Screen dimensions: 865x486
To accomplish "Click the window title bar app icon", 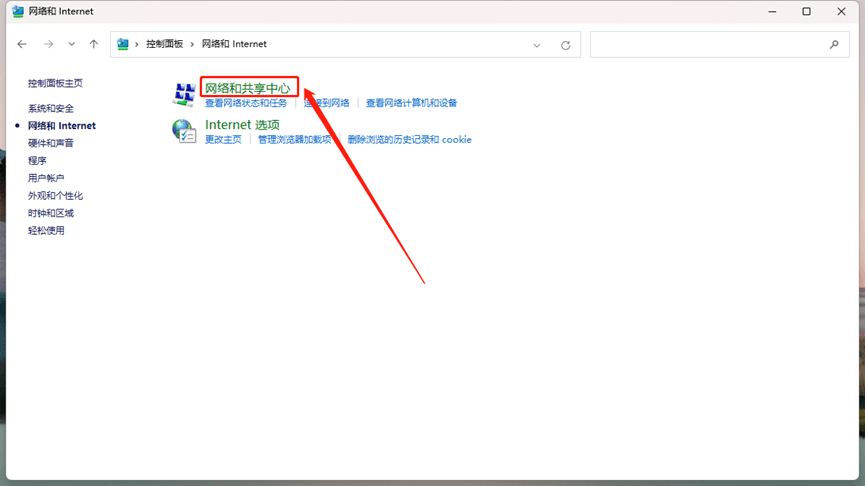I will pos(18,12).
